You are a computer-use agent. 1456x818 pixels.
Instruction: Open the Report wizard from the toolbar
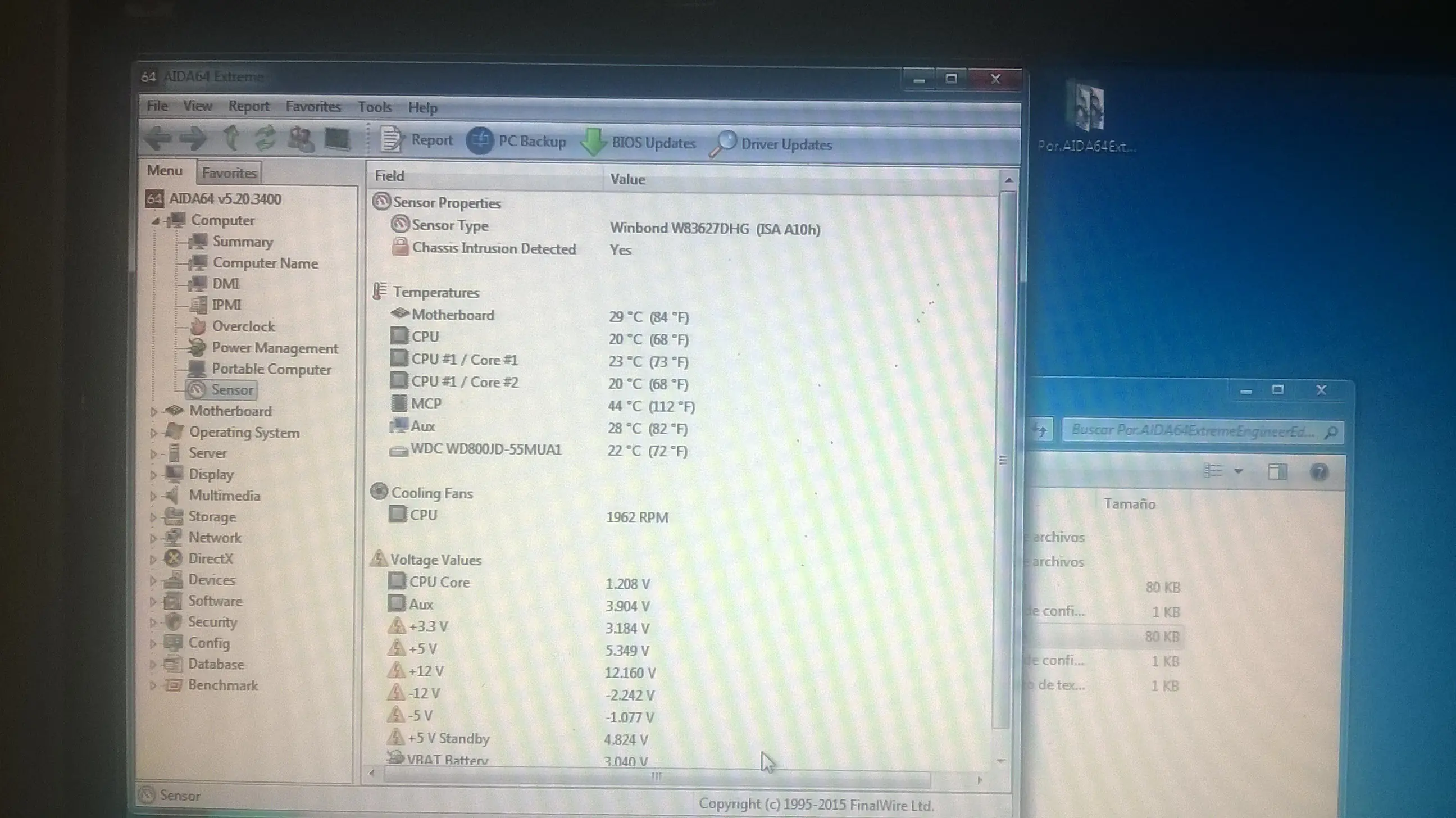pyautogui.click(x=417, y=140)
